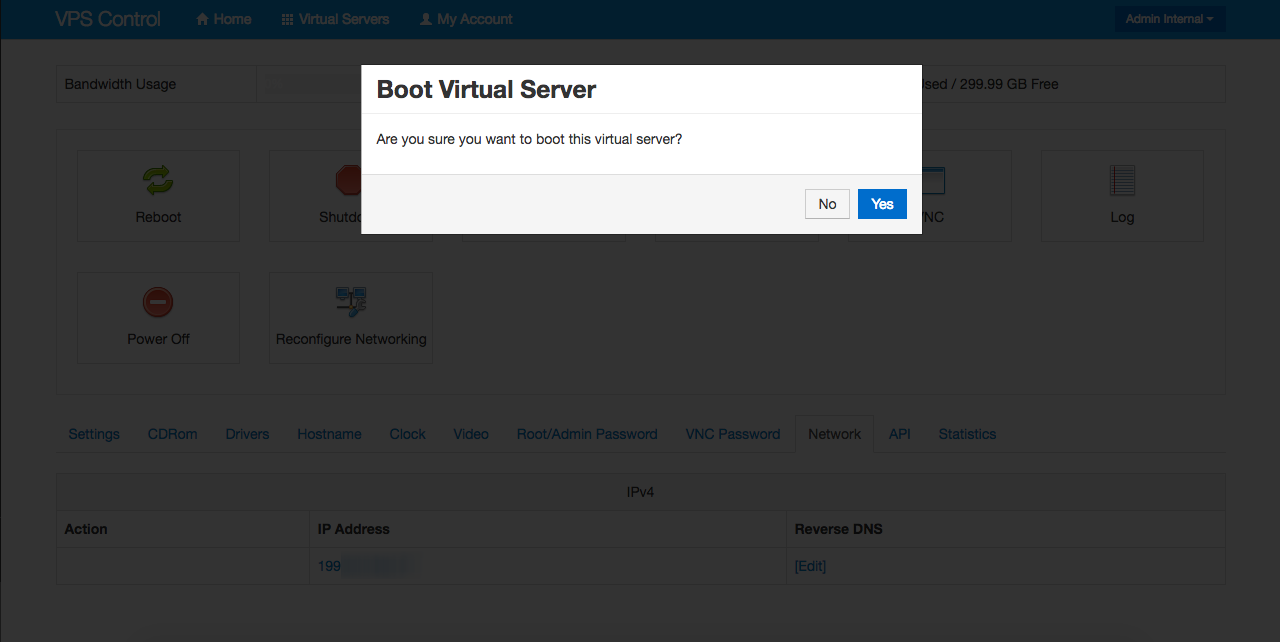Open the API tab
Screen dimensions: 1280x642
click(900, 434)
